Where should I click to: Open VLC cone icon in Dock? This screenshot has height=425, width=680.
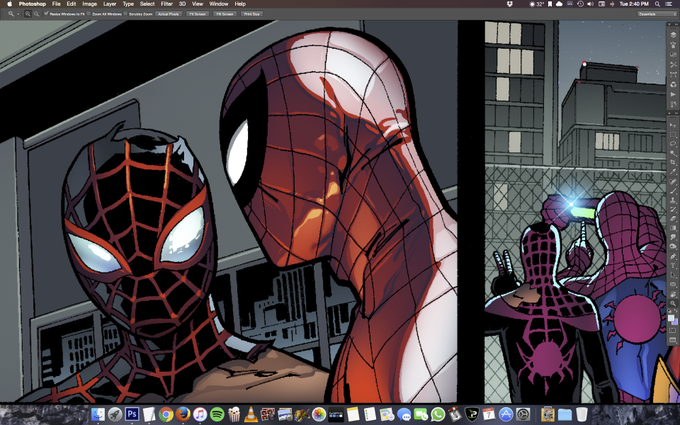click(x=251, y=414)
